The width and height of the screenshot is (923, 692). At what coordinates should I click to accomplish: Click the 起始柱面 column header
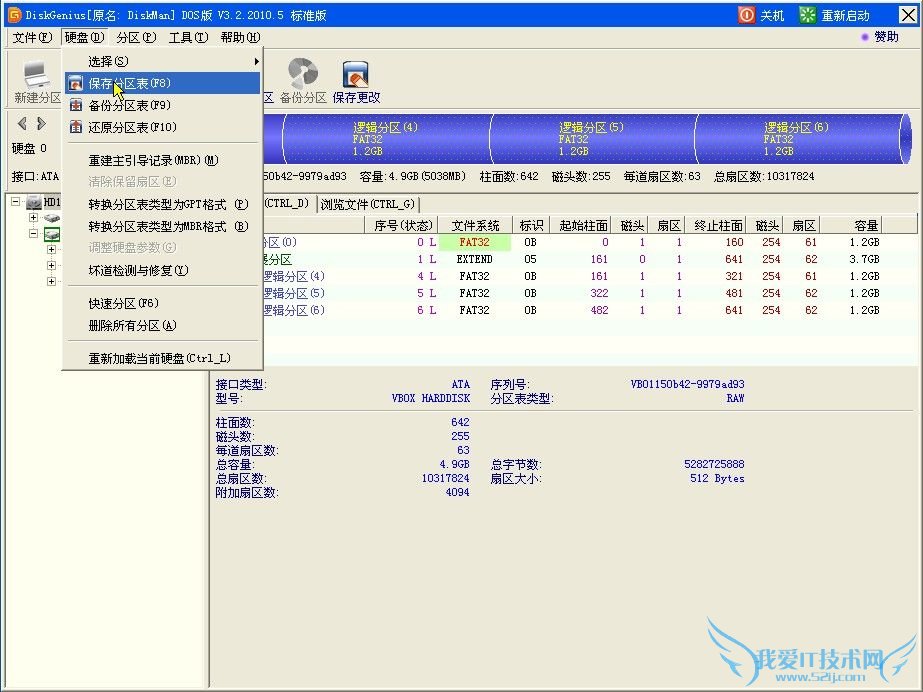[x=582, y=225]
